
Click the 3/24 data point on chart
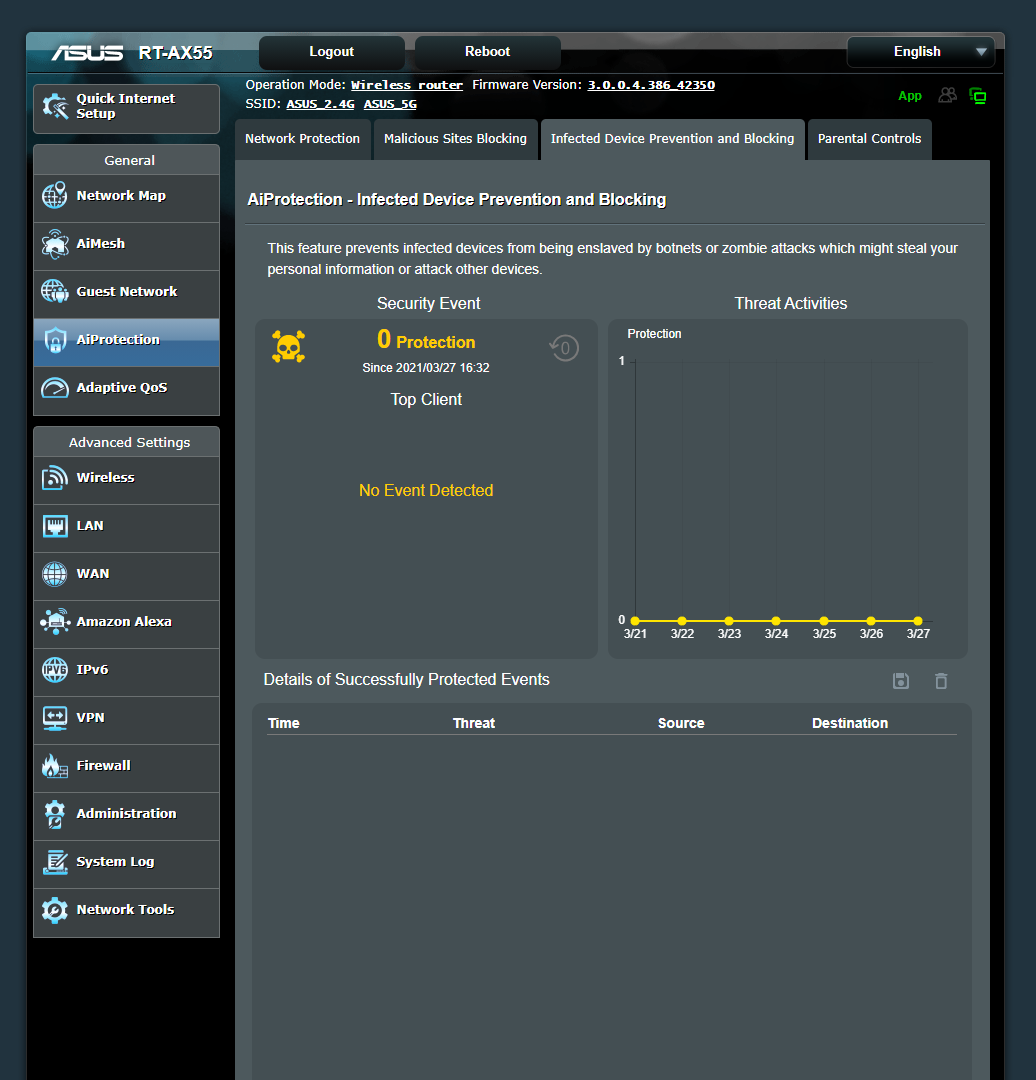pos(776,621)
